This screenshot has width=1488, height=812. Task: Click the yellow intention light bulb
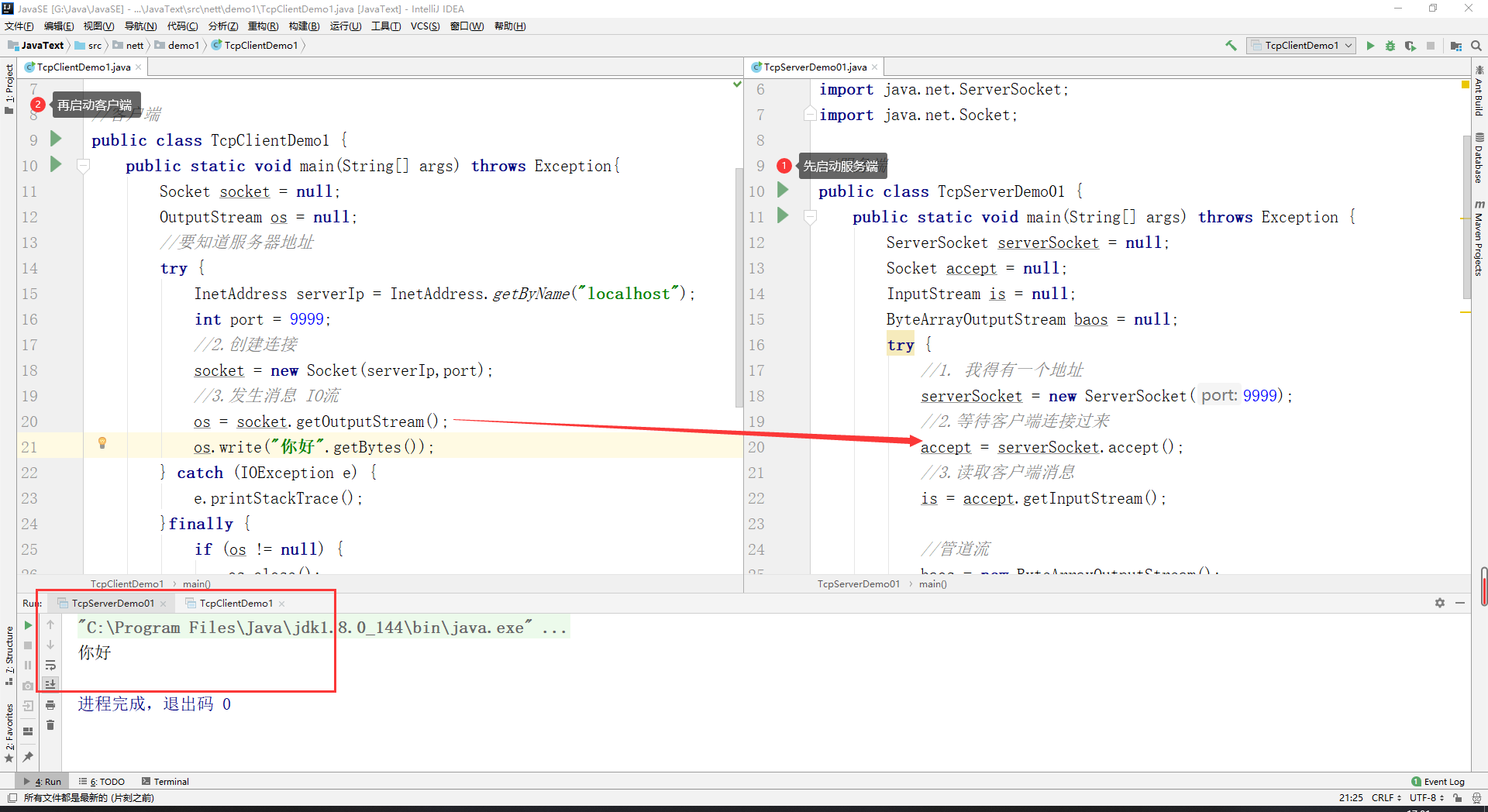102,443
